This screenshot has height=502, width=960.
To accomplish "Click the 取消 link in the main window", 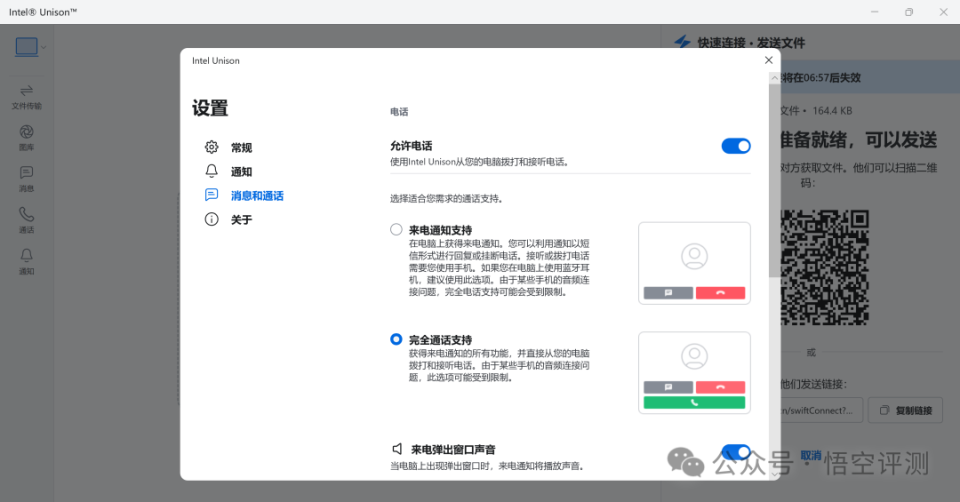I will click(x=811, y=455).
